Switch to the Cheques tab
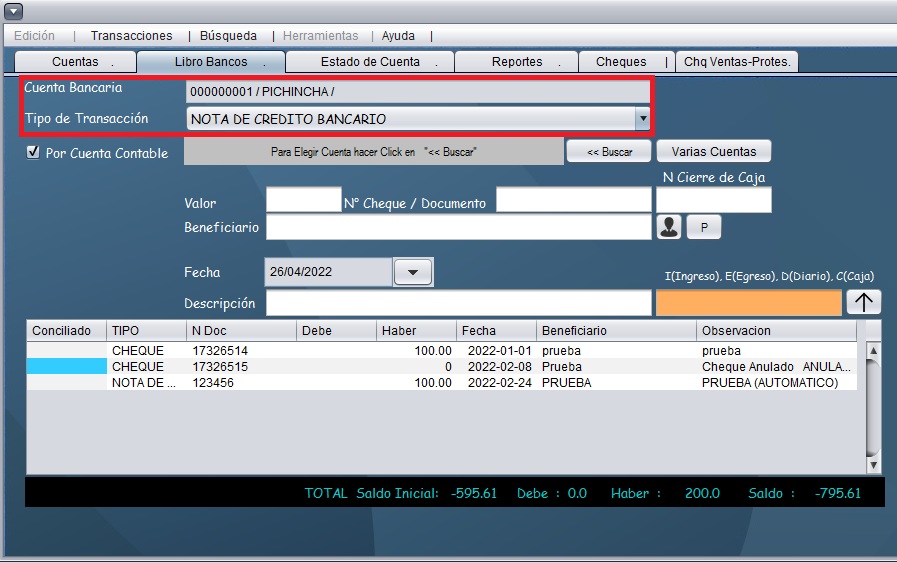 [621, 62]
